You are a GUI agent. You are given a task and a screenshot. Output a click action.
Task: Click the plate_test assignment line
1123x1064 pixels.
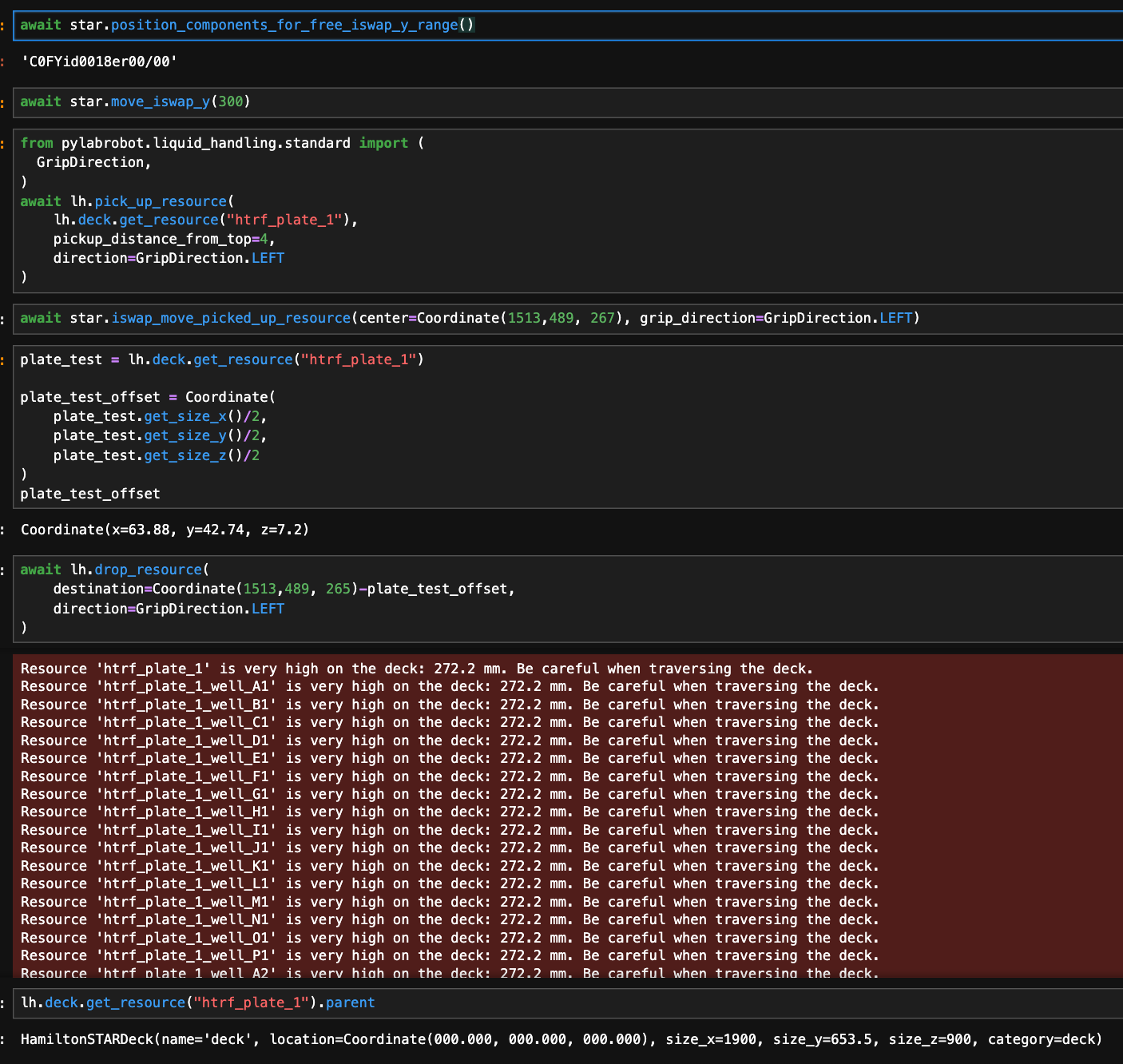pyautogui.click(x=221, y=359)
